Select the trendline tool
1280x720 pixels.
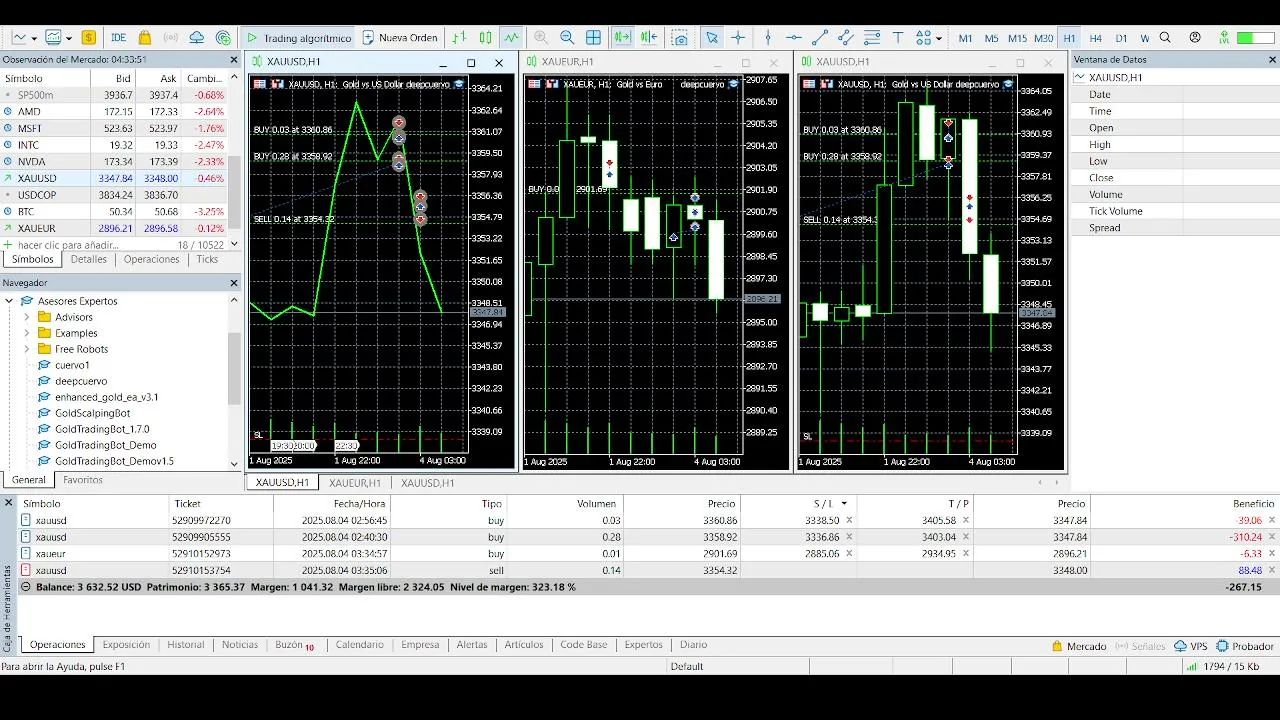820,38
